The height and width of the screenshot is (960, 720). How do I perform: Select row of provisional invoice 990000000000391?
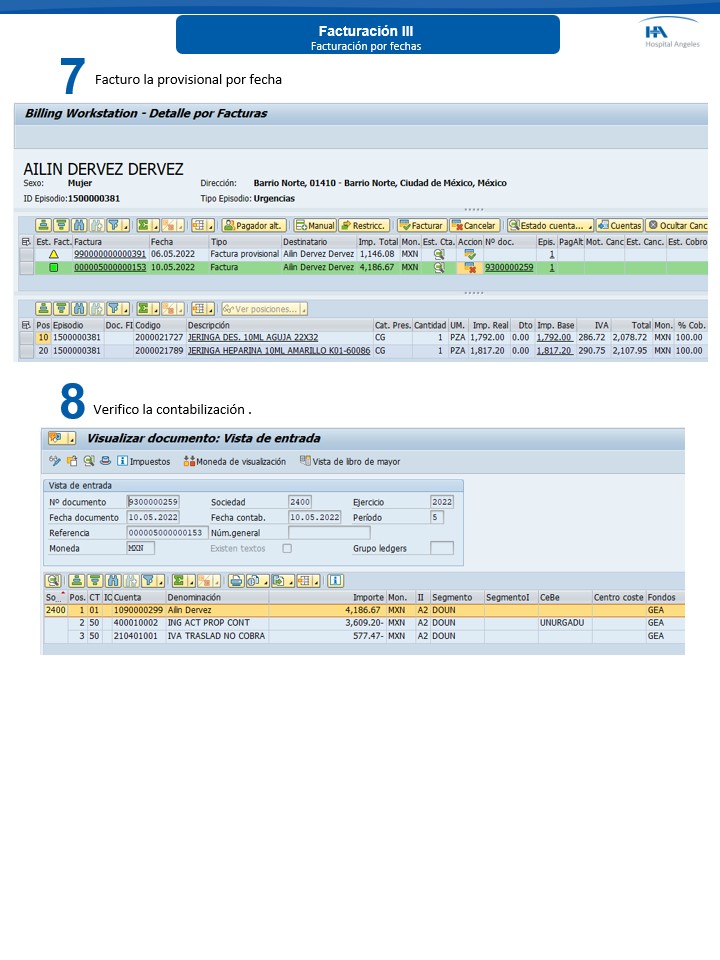25,255
